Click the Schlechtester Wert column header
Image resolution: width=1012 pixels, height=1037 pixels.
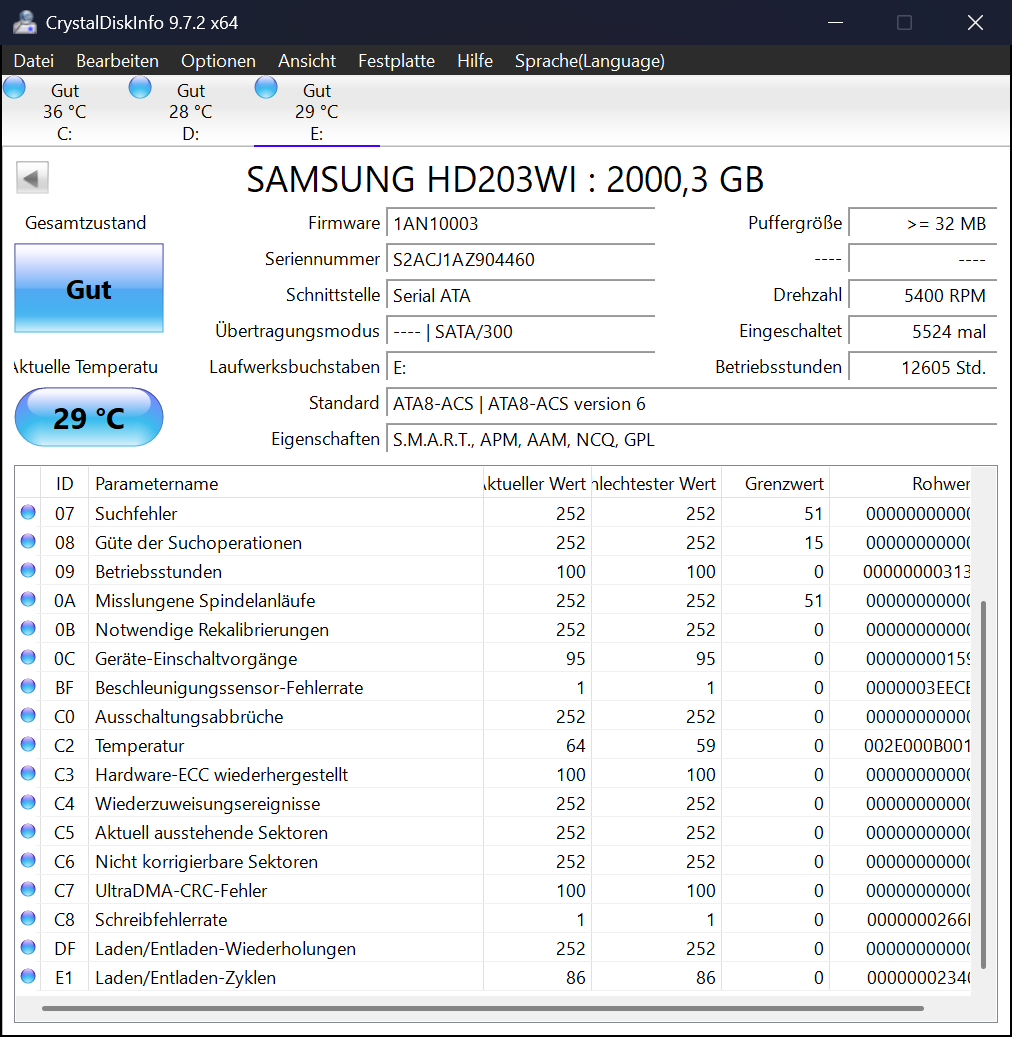[x=655, y=483]
